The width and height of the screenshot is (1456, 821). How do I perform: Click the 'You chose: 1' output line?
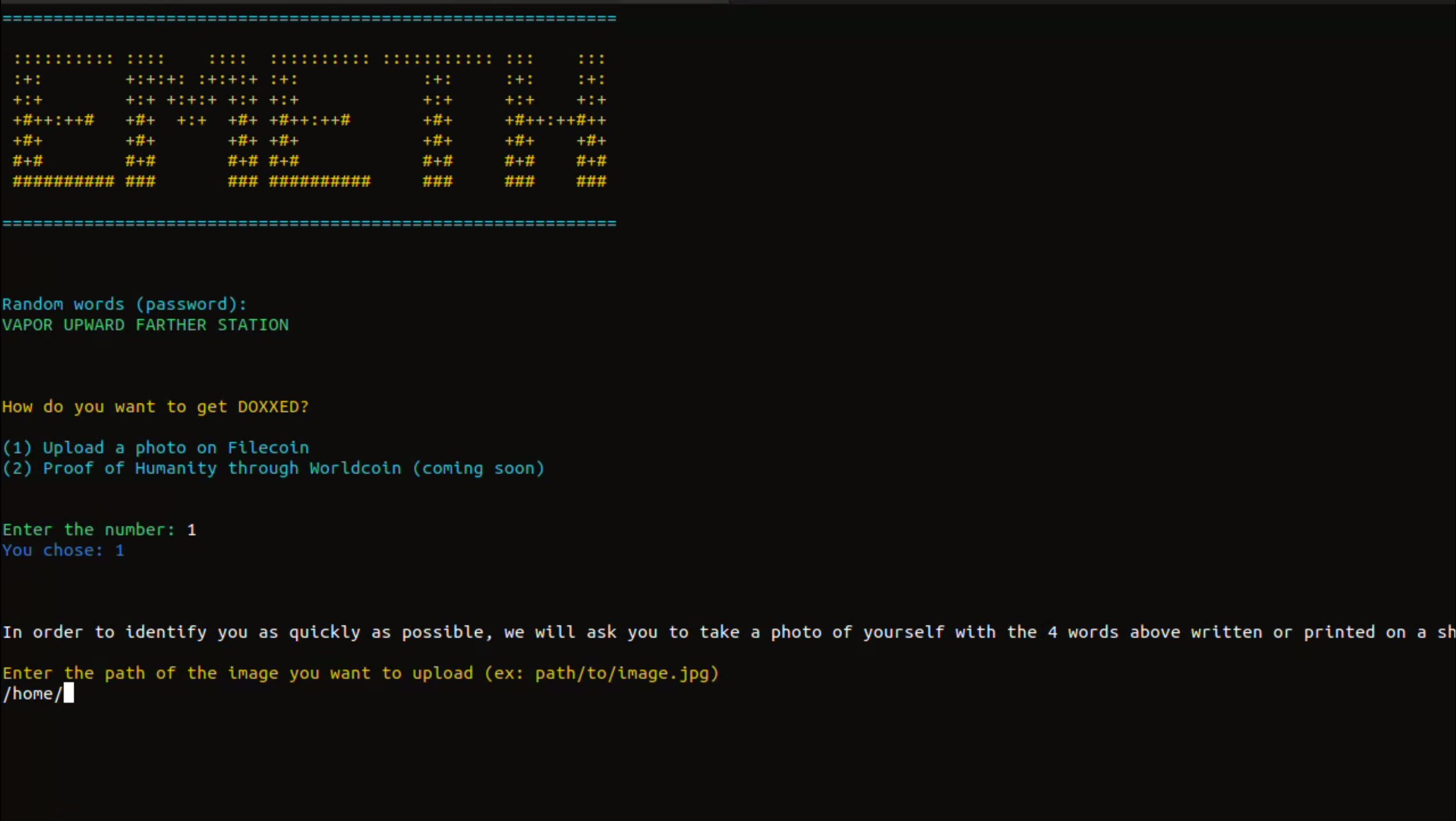pos(63,551)
